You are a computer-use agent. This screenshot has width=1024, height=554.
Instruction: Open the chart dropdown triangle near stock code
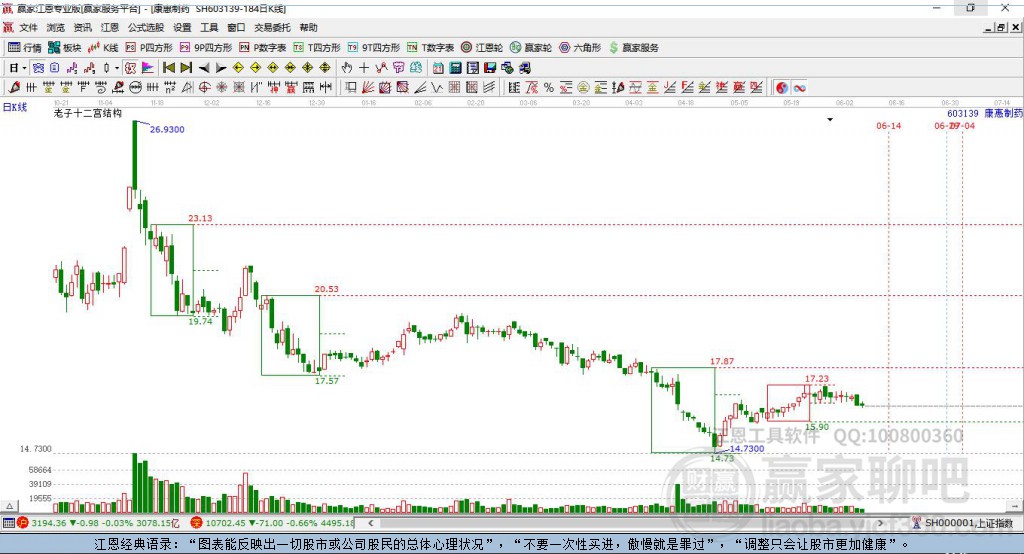[830, 120]
